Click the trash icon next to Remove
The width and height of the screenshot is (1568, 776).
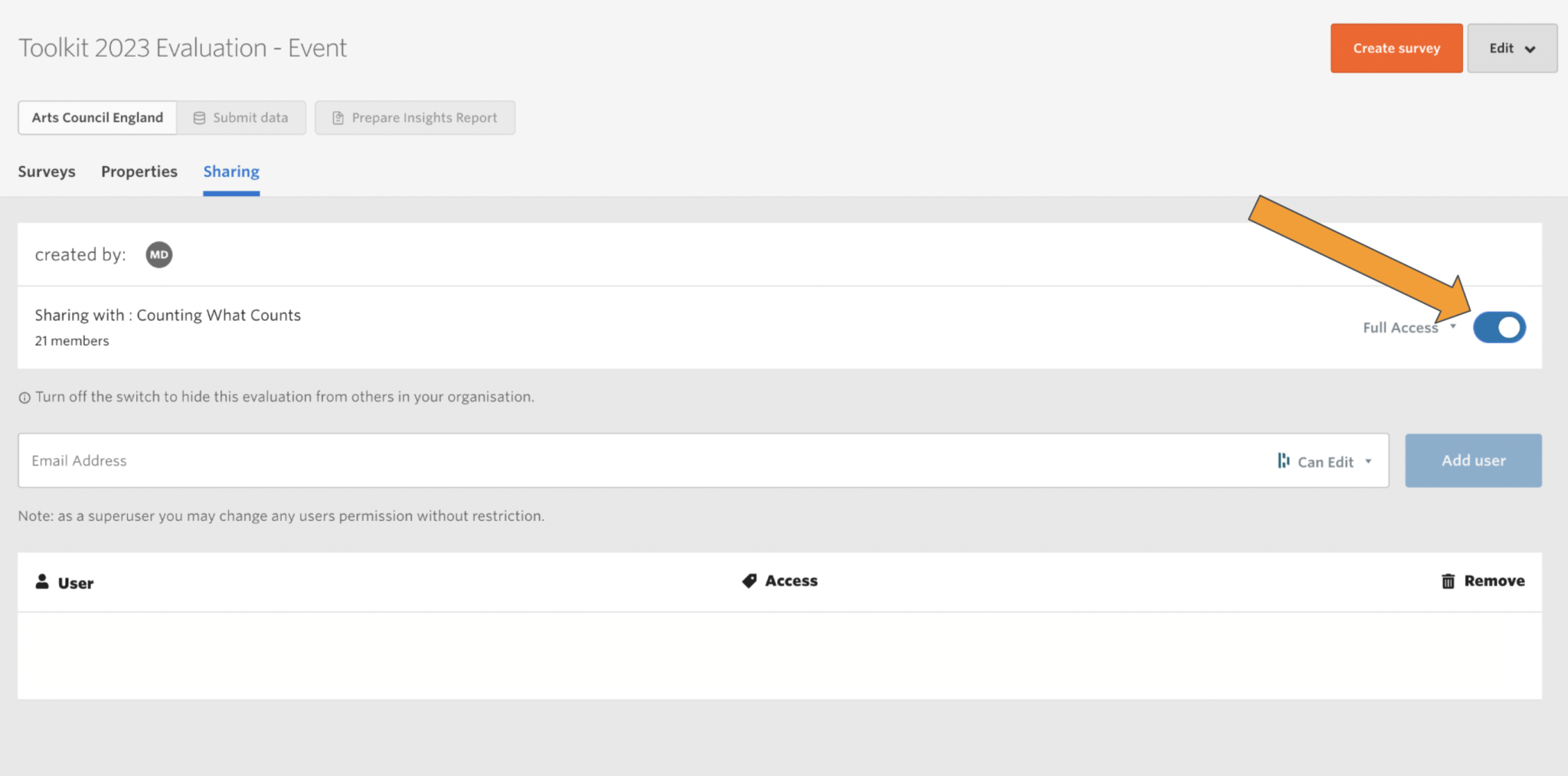(x=1448, y=581)
